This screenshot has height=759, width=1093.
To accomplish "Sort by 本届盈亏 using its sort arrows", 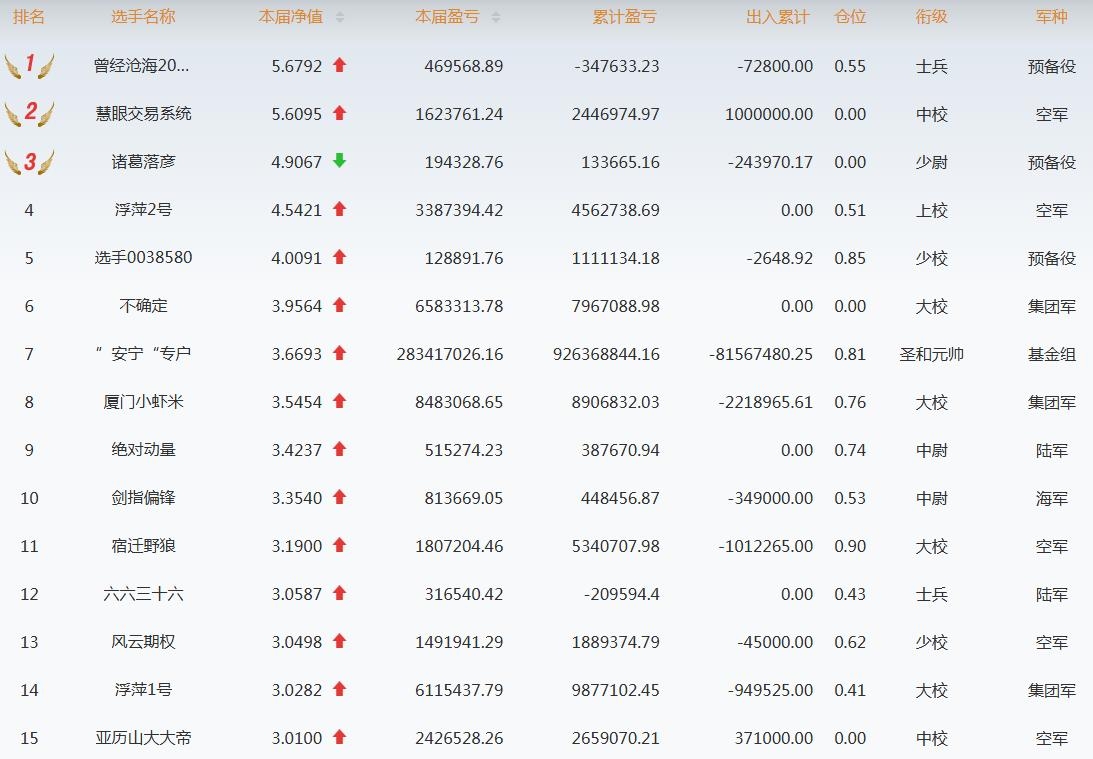I will pos(496,18).
